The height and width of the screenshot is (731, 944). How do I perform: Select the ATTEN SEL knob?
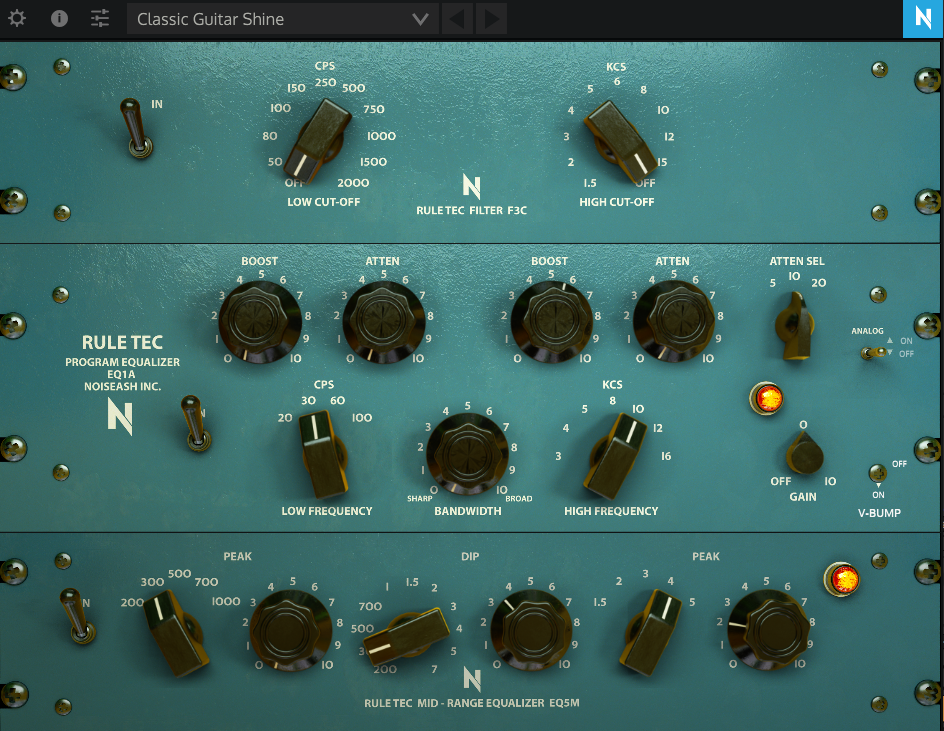coord(795,320)
